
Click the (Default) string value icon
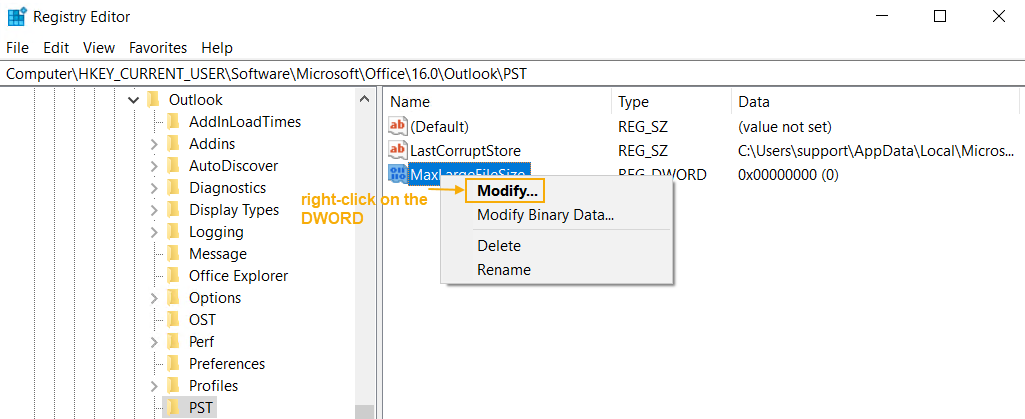[x=397, y=126]
